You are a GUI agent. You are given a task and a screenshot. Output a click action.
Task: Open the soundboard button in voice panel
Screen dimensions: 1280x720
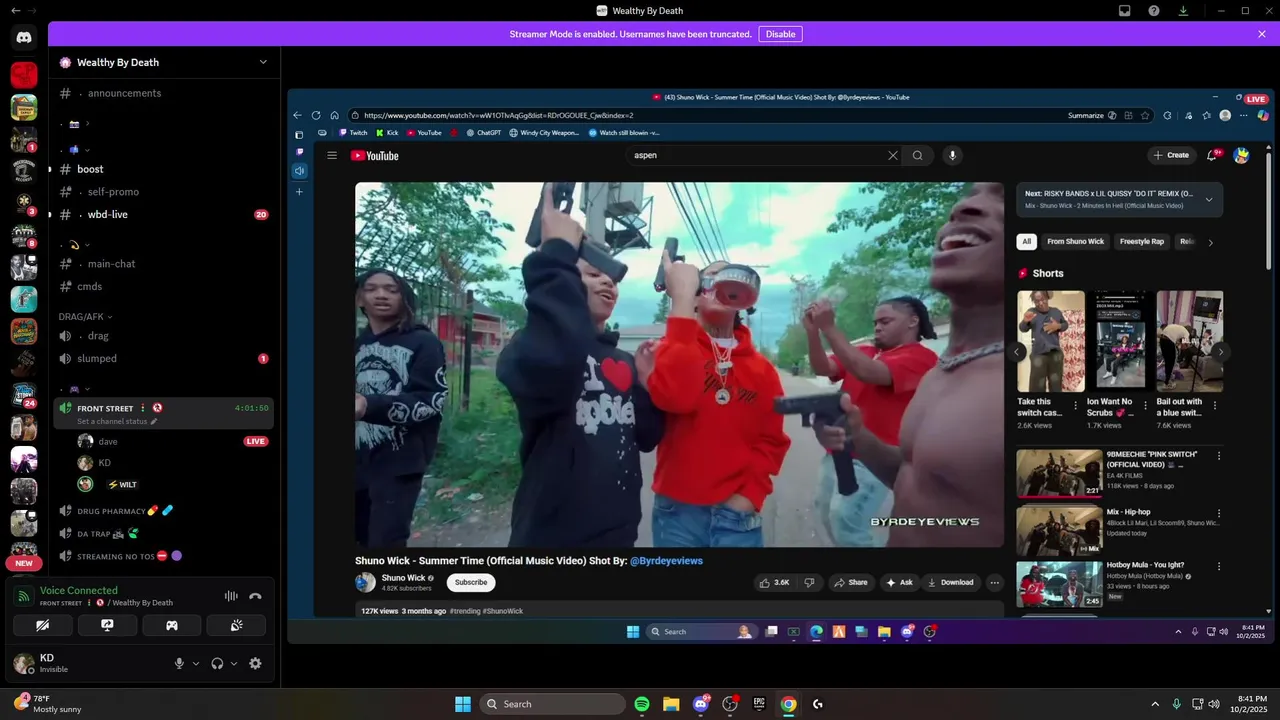pos(236,625)
